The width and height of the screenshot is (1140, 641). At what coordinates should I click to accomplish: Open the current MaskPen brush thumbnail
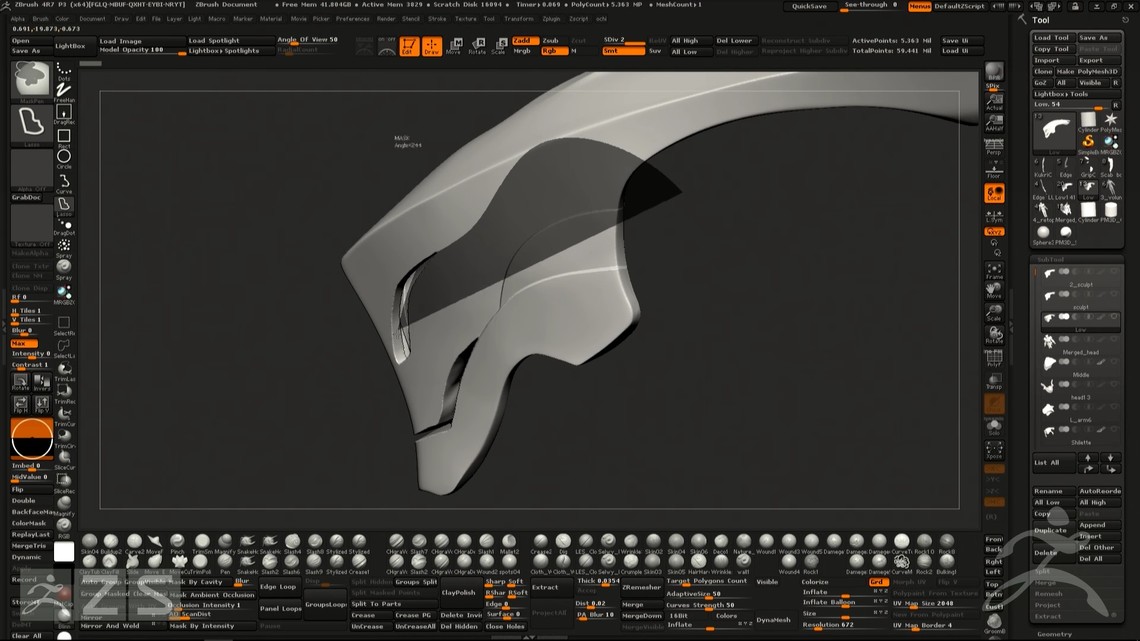point(31,80)
